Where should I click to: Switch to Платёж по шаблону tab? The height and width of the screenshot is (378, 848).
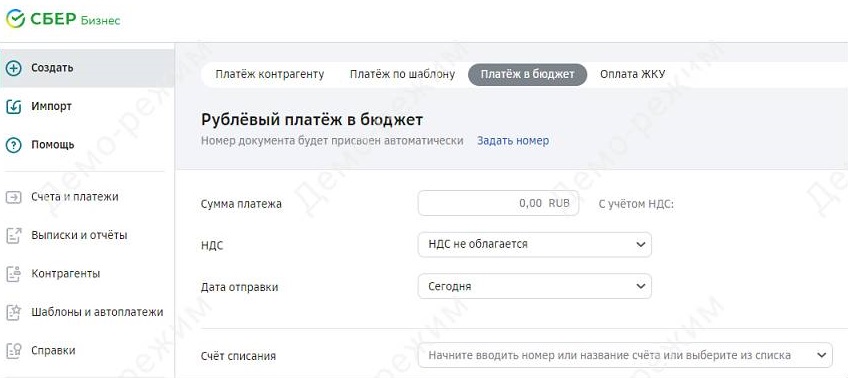tap(402, 74)
